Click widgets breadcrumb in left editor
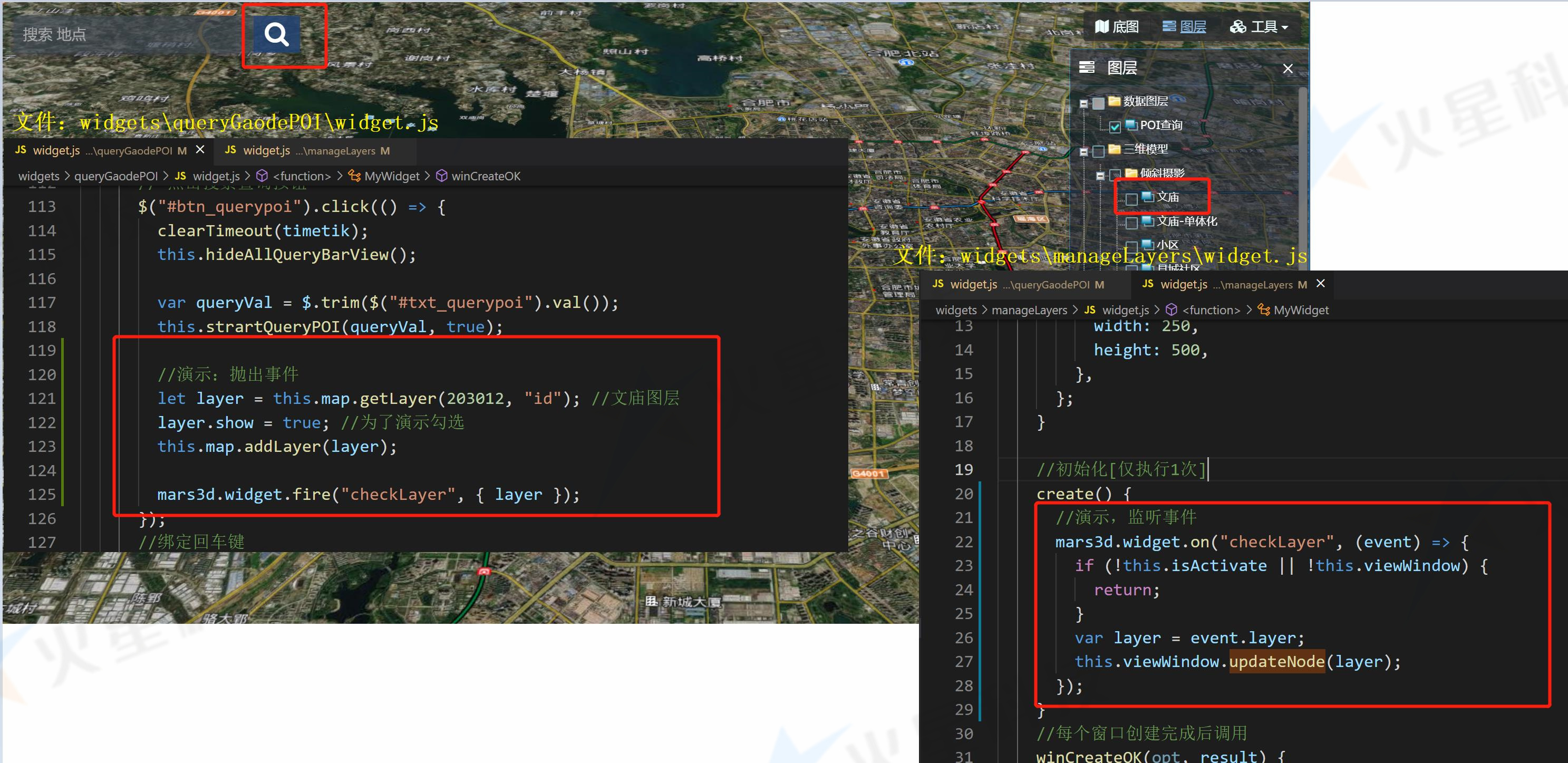1568x763 pixels. [x=39, y=176]
